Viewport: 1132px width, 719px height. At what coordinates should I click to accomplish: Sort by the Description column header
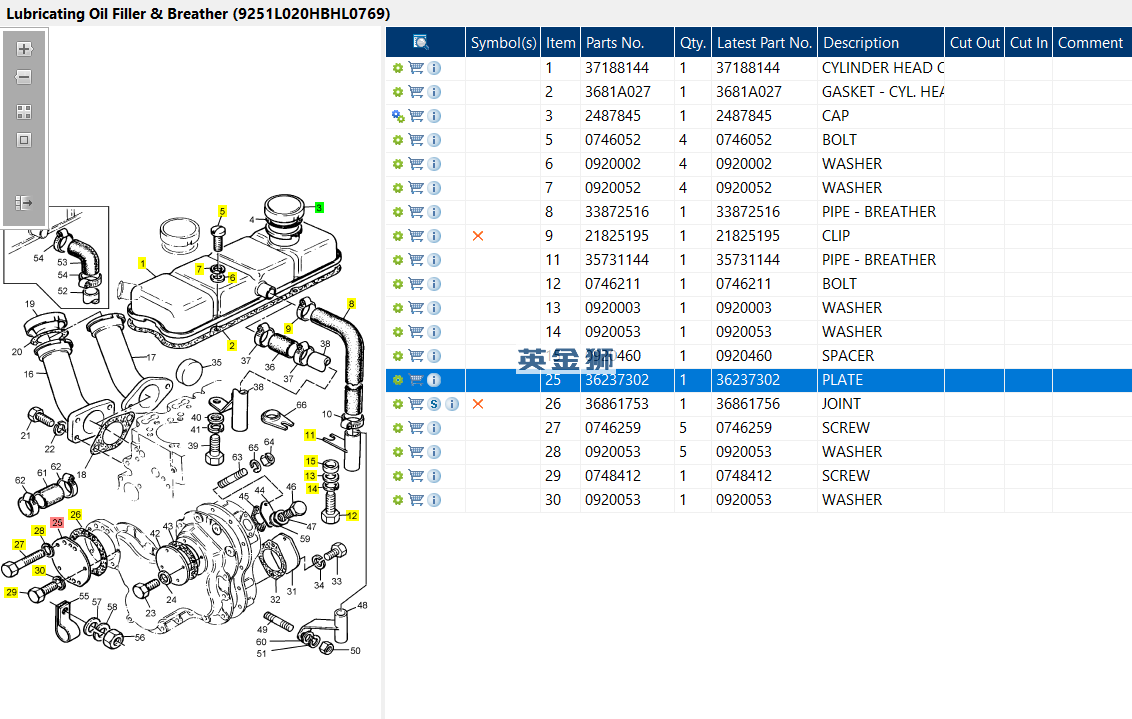coord(881,43)
